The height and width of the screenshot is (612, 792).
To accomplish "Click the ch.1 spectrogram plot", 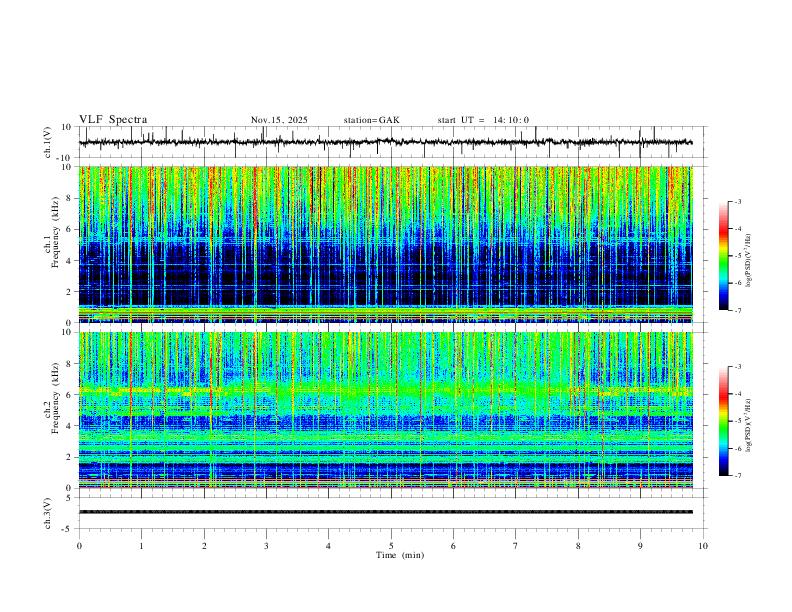I will [385, 244].
